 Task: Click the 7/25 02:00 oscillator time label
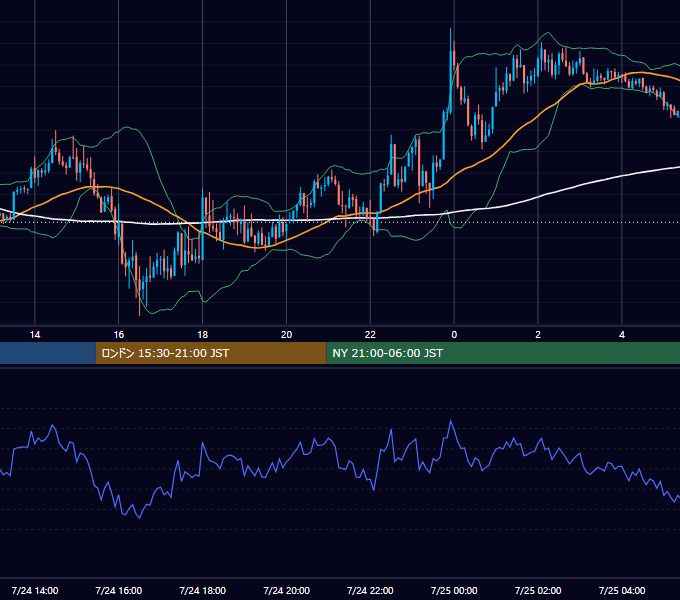[x=538, y=590]
